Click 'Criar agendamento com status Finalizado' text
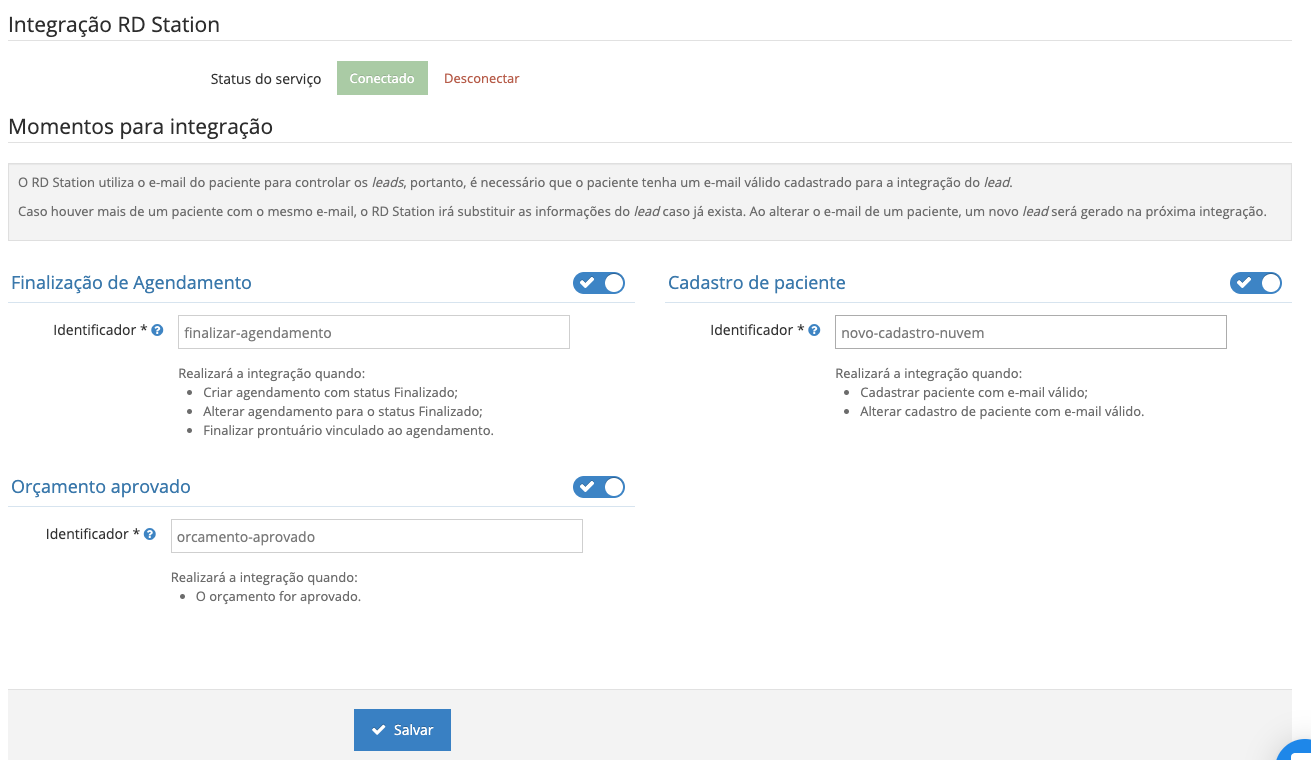 tap(330, 392)
